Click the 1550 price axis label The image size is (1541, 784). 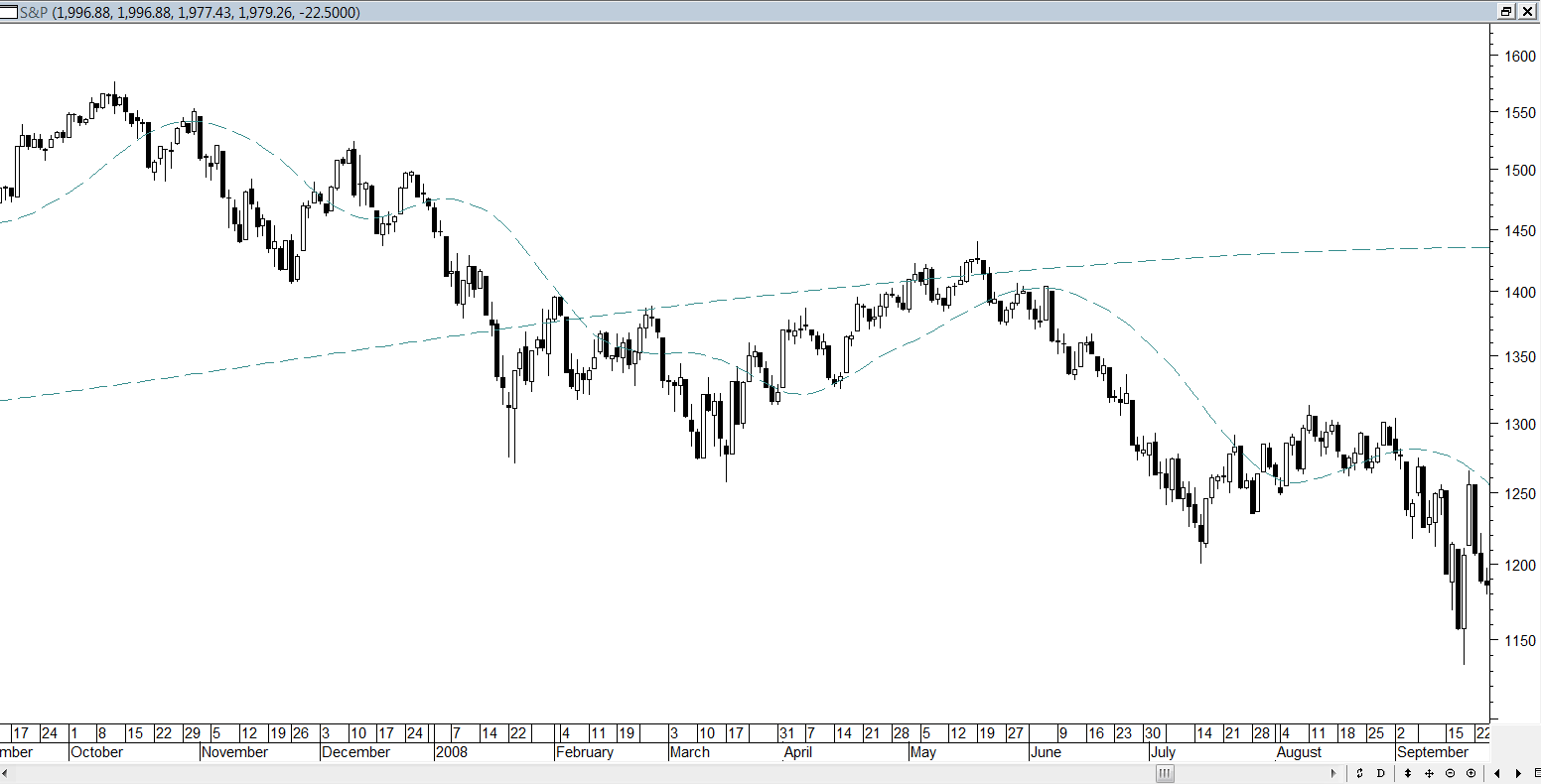1520,114
